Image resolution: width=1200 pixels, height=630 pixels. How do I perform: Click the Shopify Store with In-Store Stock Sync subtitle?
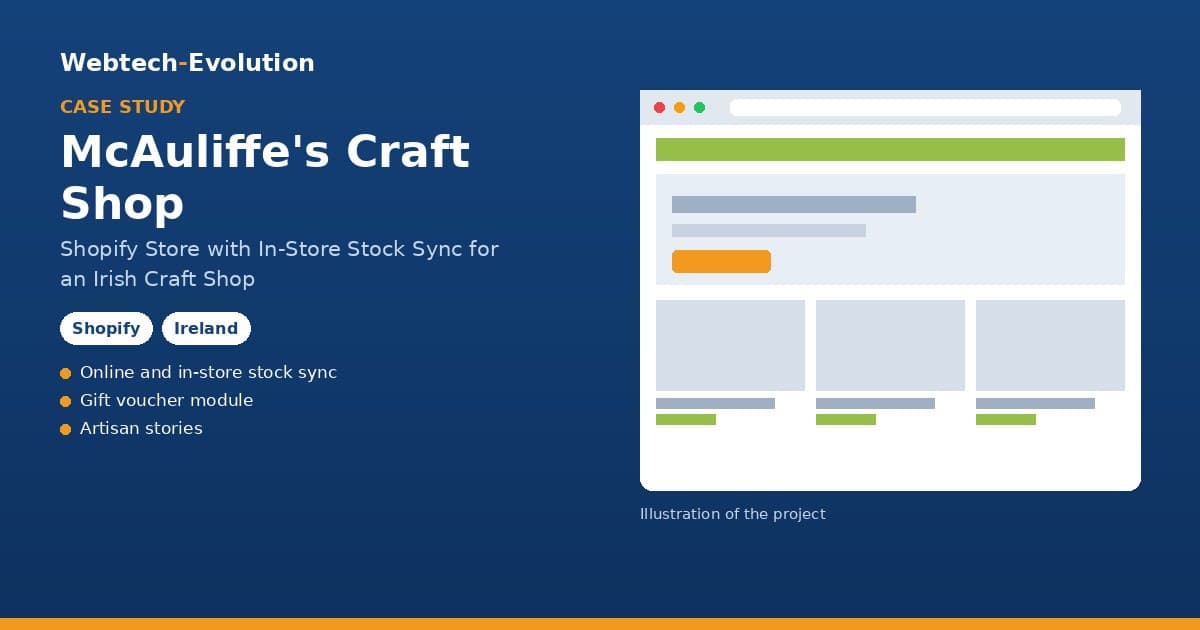pos(279,264)
